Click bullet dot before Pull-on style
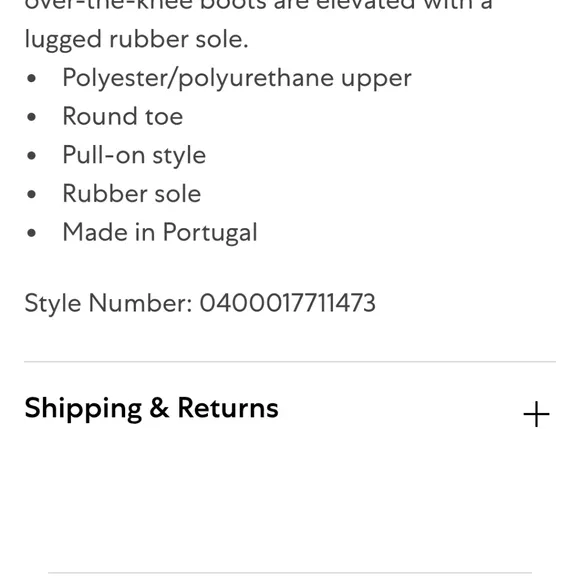The height and width of the screenshot is (580, 580). 32,156
